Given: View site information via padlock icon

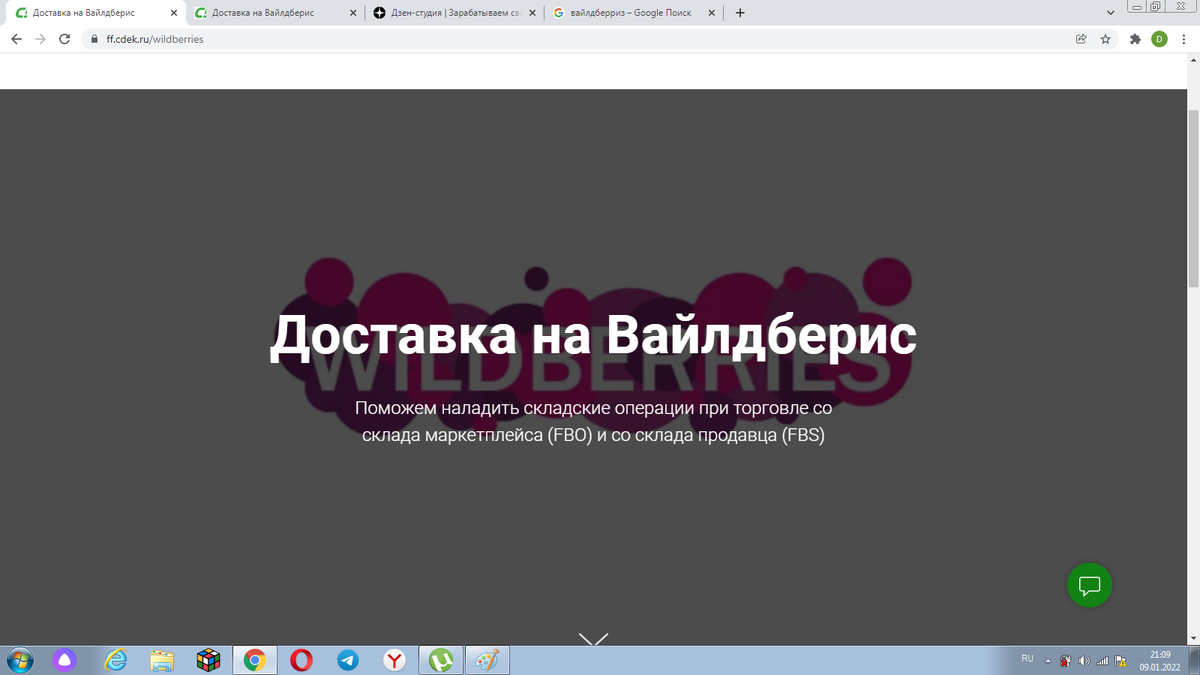Looking at the screenshot, I should [94, 39].
